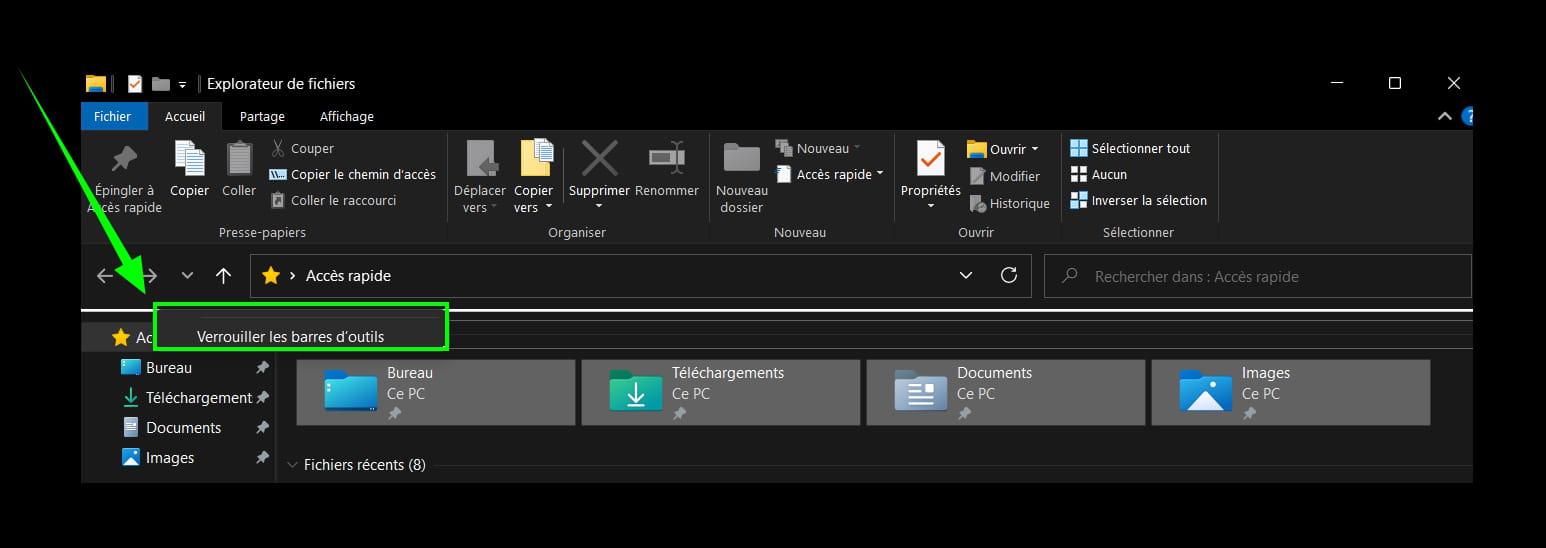Open the Bureau folder tile
Viewport: 1546px width, 548px height.
(436, 393)
